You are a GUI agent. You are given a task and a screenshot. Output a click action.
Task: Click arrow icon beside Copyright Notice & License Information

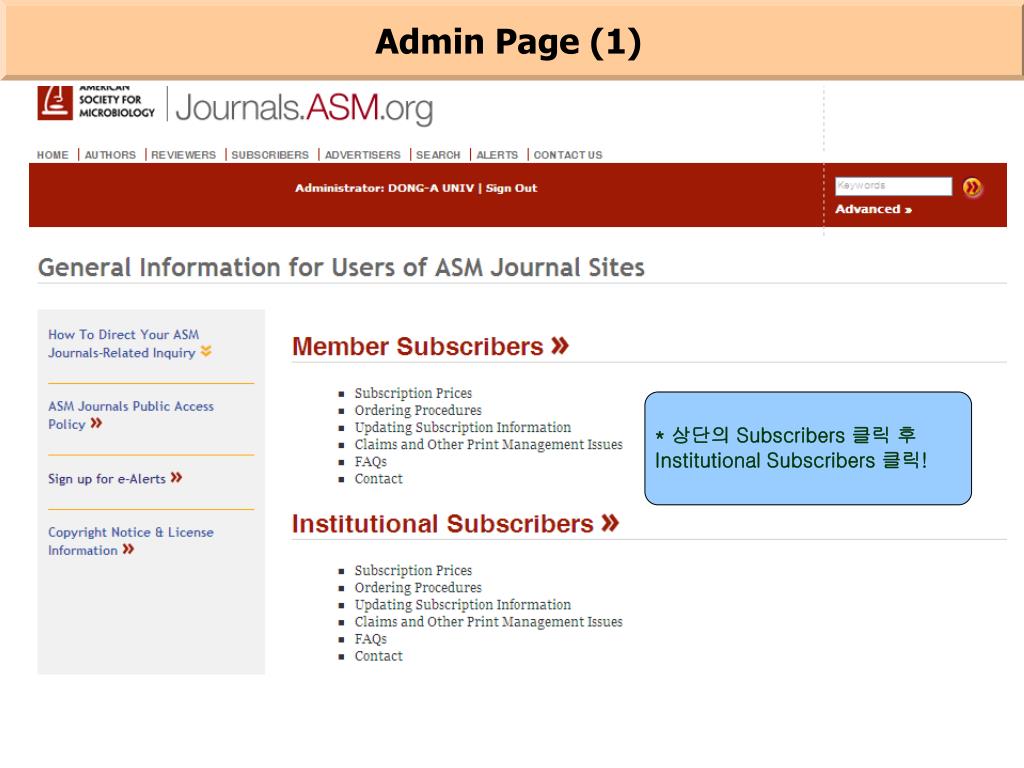click(x=128, y=550)
